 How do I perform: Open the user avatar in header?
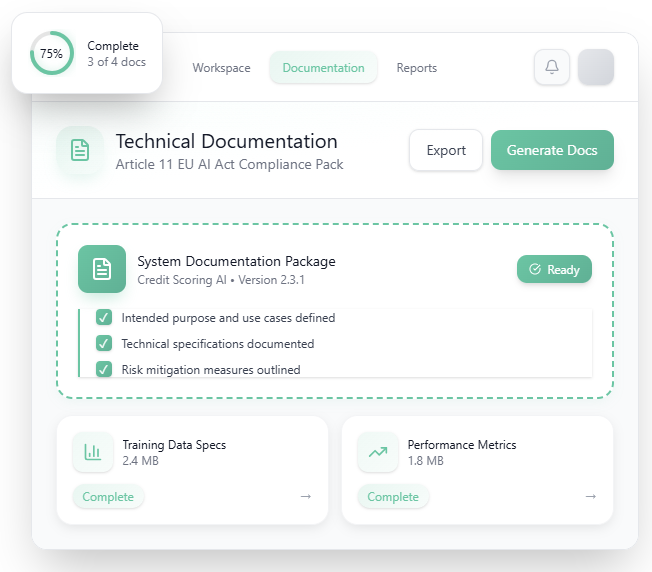tap(596, 68)
